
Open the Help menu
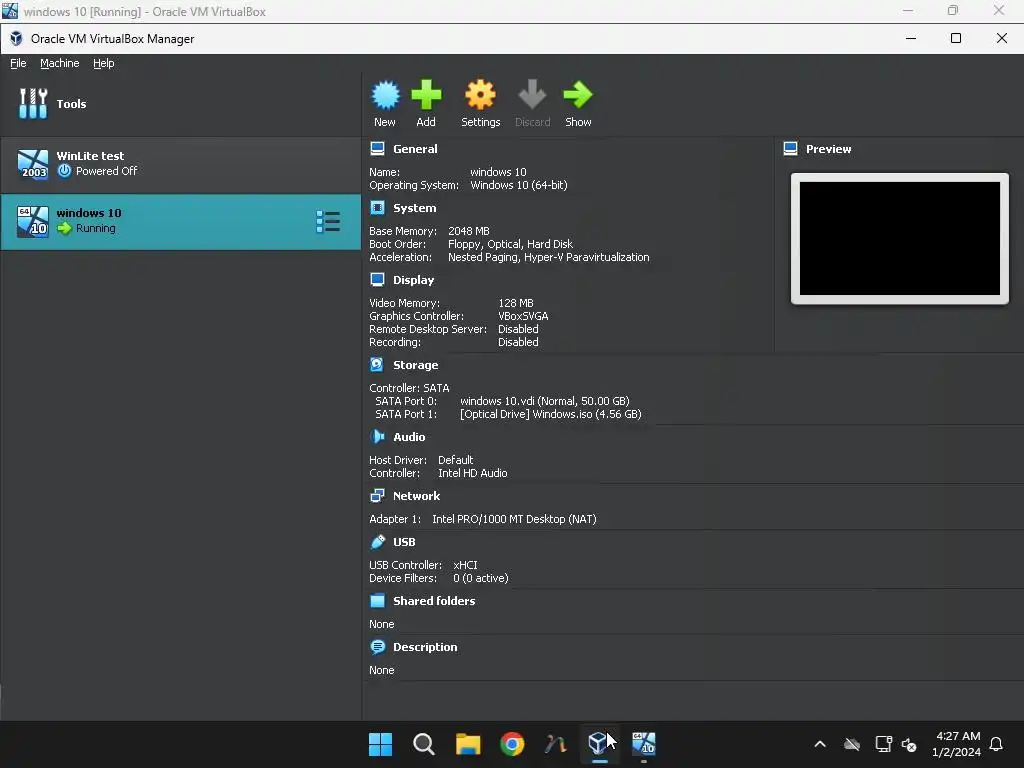click(103, 63)
